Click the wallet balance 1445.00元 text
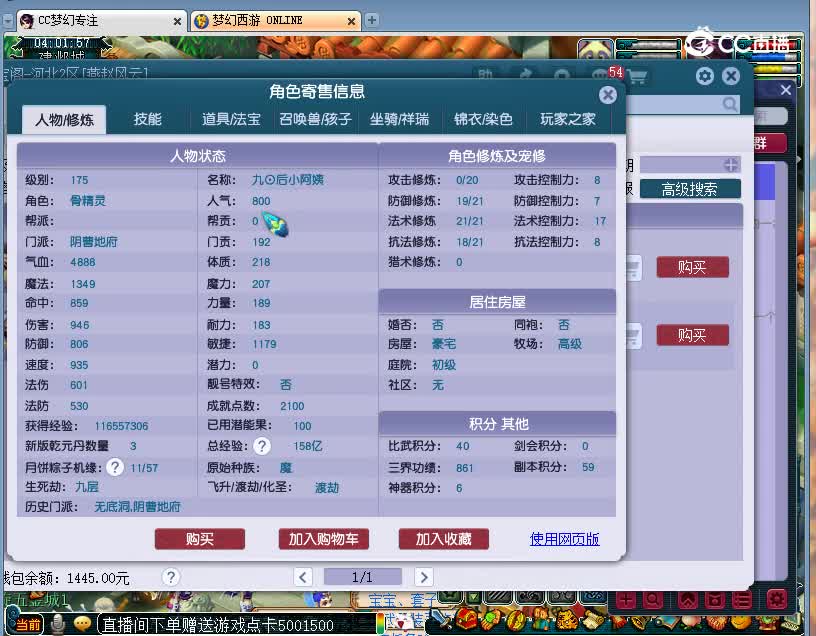The height and width of the screenshot is (636, 816). (98, 578)
